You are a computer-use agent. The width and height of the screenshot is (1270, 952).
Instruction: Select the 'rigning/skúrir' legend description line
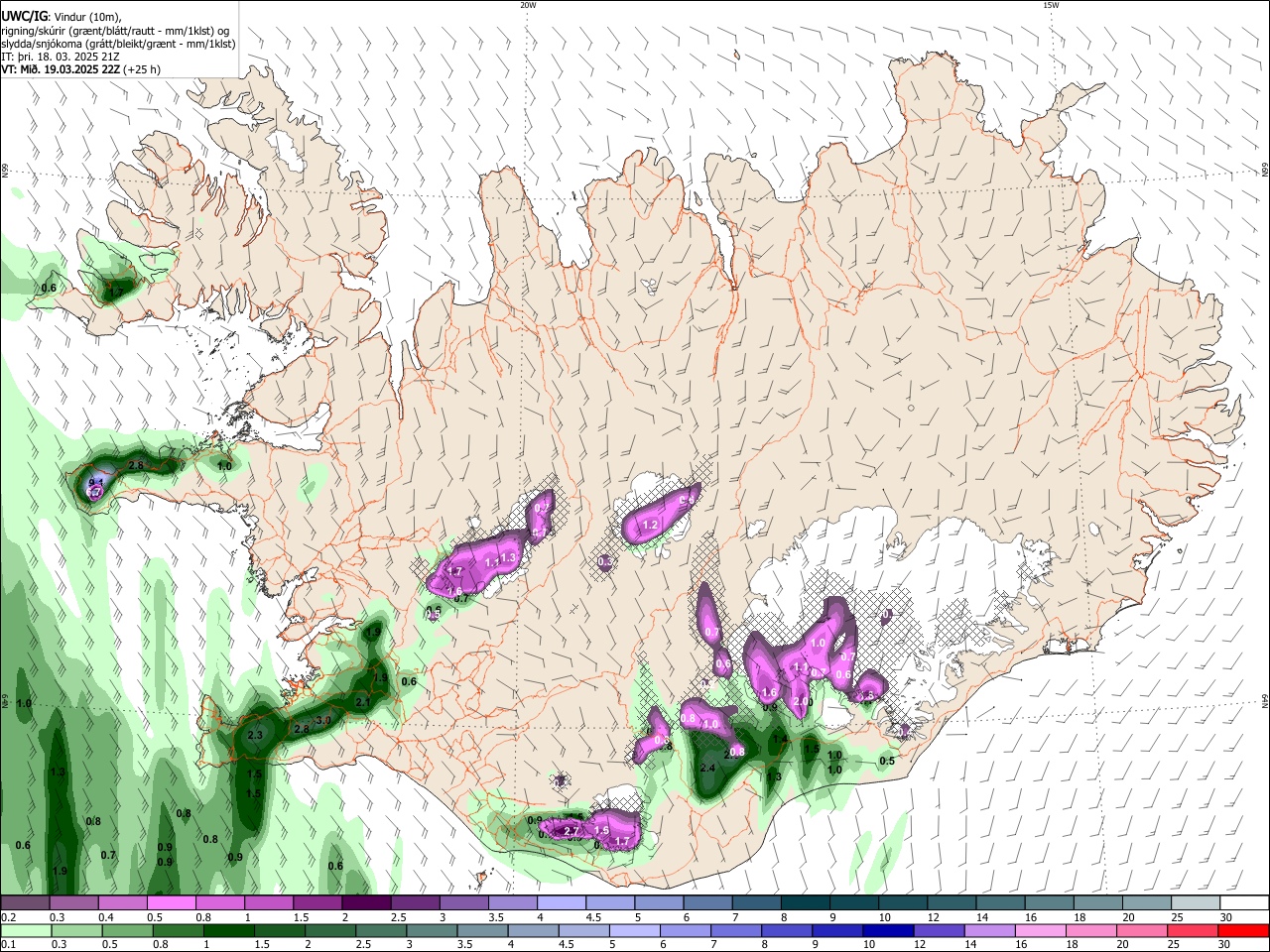[117, 31]
